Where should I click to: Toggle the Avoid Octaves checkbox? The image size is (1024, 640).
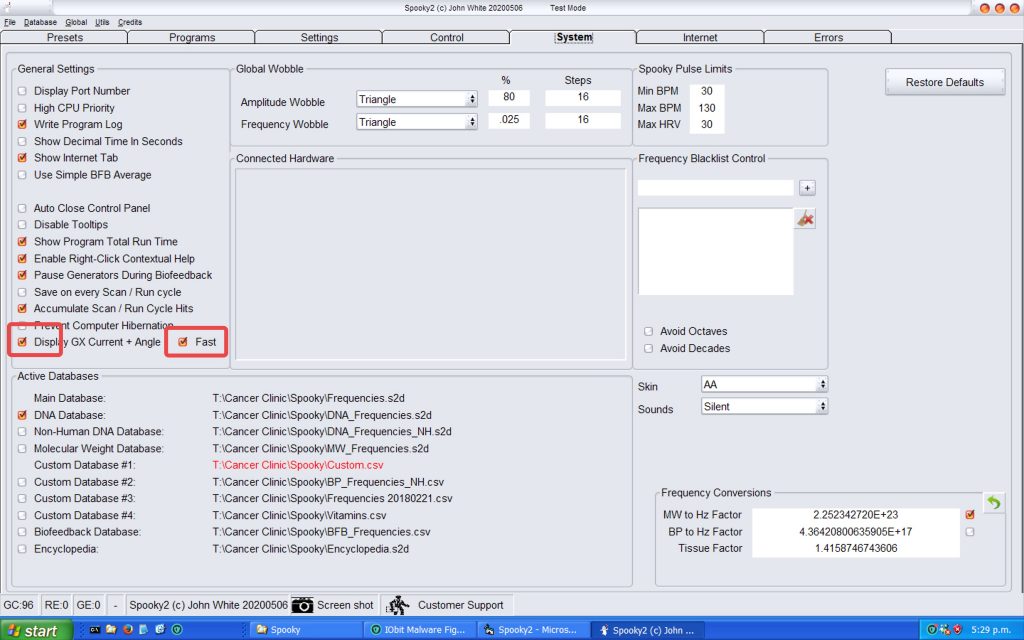(x=649, y=331)
